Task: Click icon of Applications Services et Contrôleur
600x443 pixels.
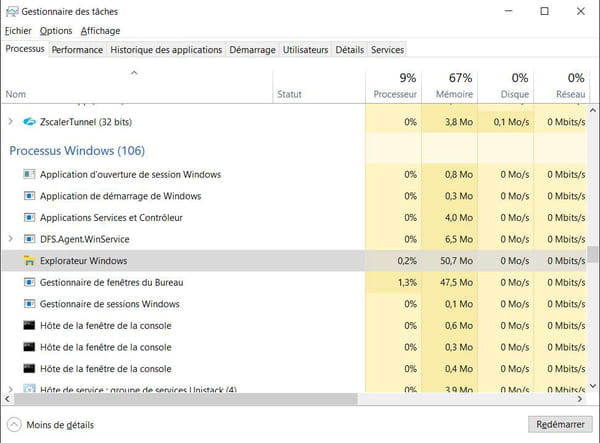Action: pos(29,218)
